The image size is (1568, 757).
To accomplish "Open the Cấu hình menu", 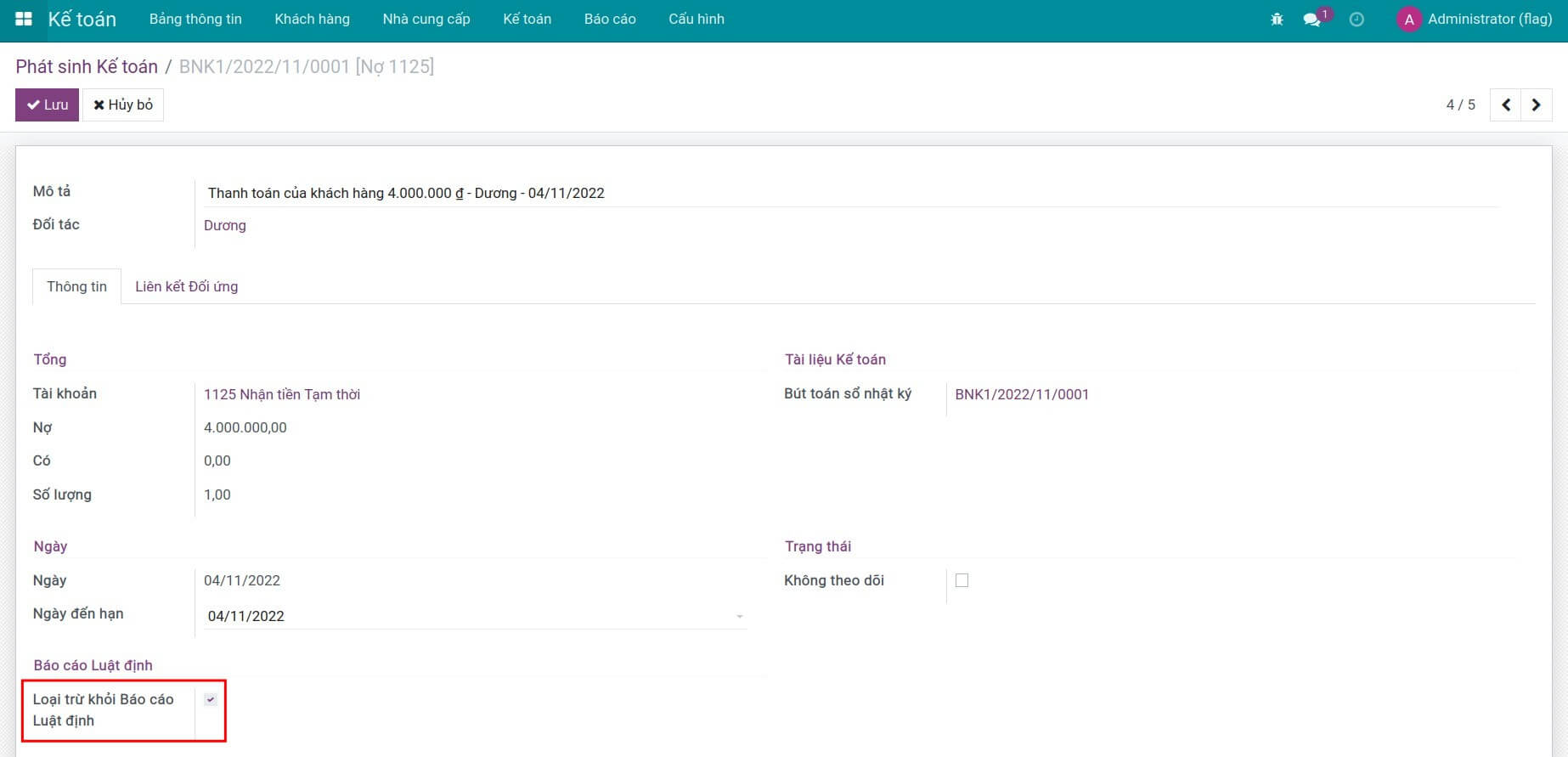I will tap(696, 19).
